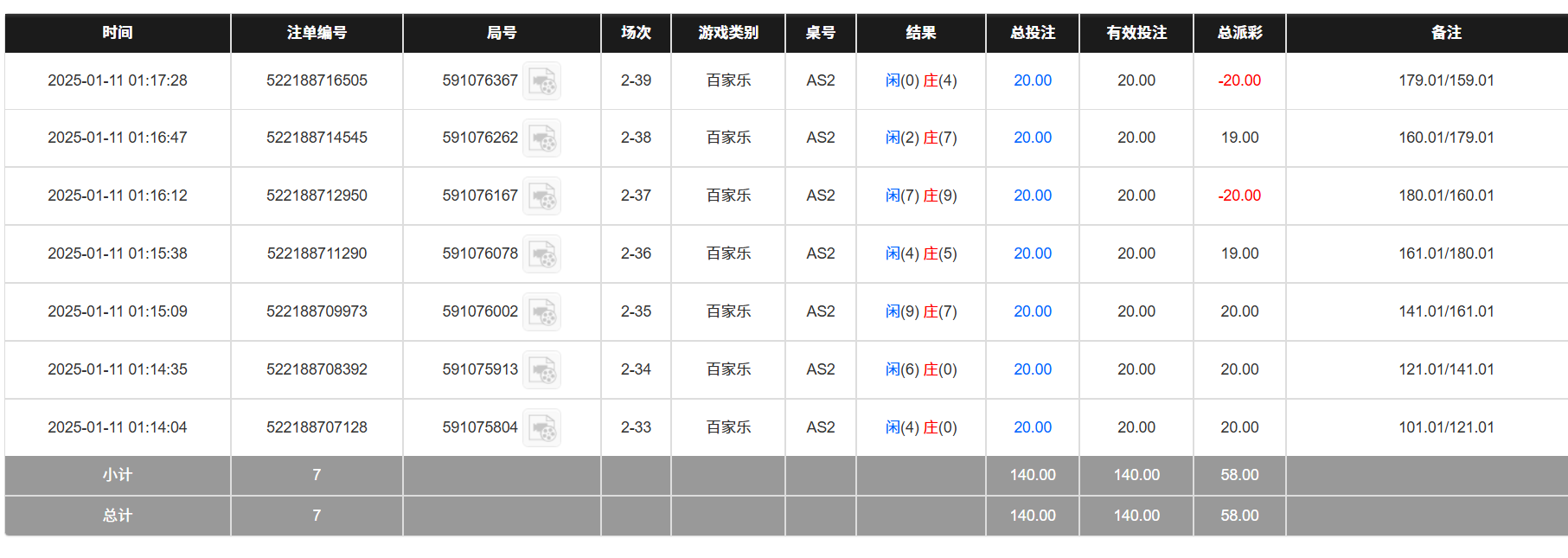Click the remark 101.01/121.01
Screen dimensions: 1568x558
pyautogui.click(x=1446, y=427)
